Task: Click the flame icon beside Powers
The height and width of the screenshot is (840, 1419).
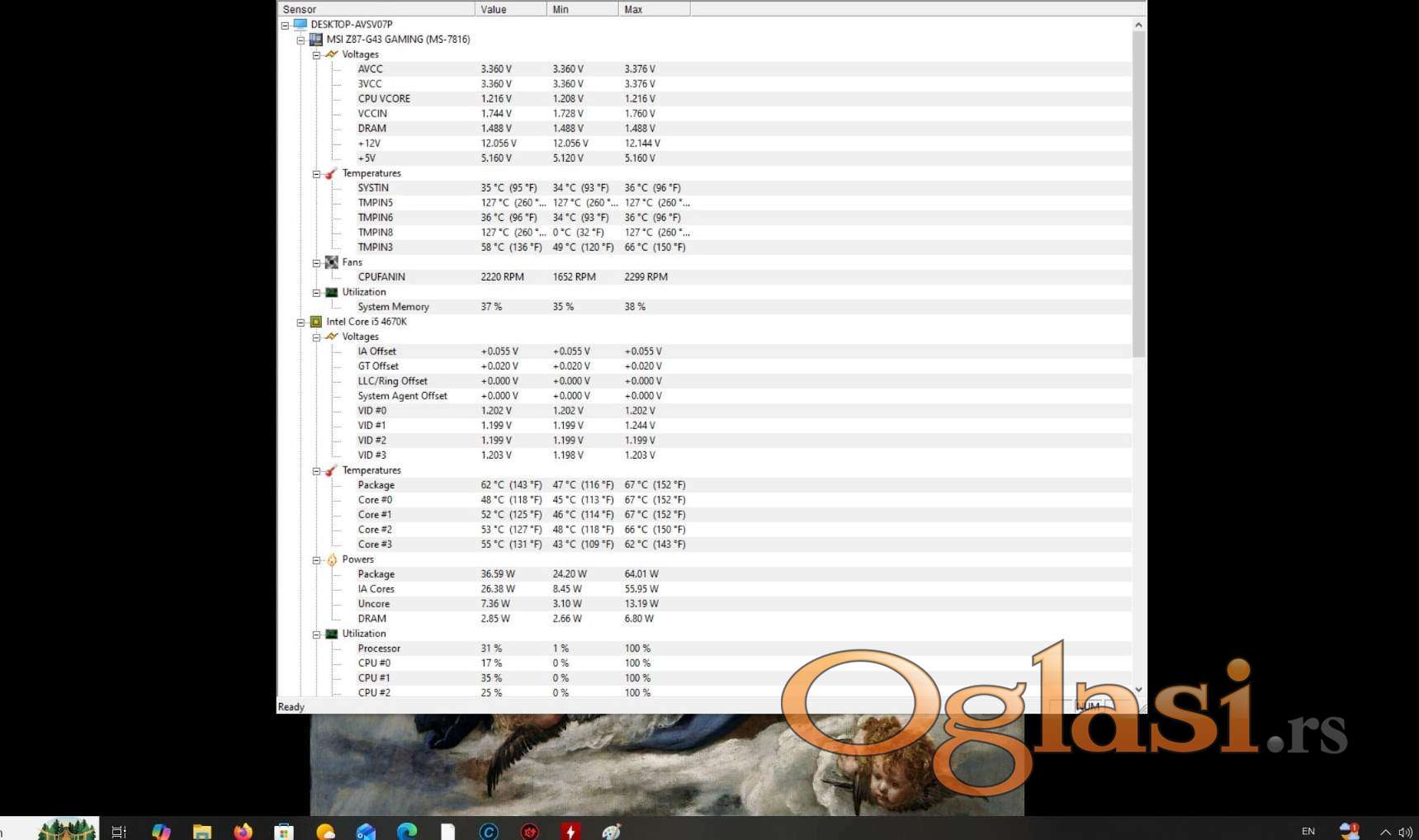Action: click(x=331, y=559)
